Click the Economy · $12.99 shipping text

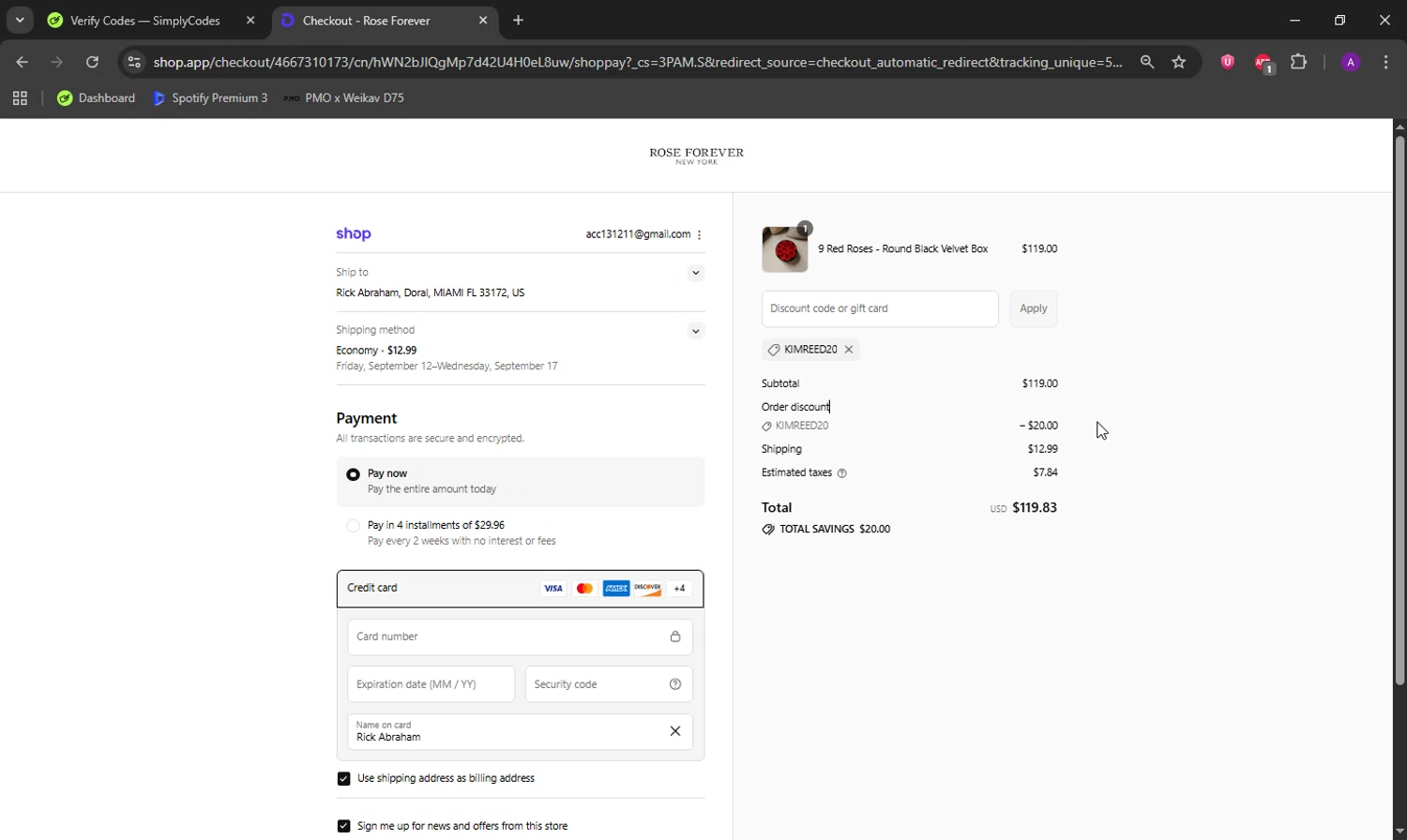point(376,351)
